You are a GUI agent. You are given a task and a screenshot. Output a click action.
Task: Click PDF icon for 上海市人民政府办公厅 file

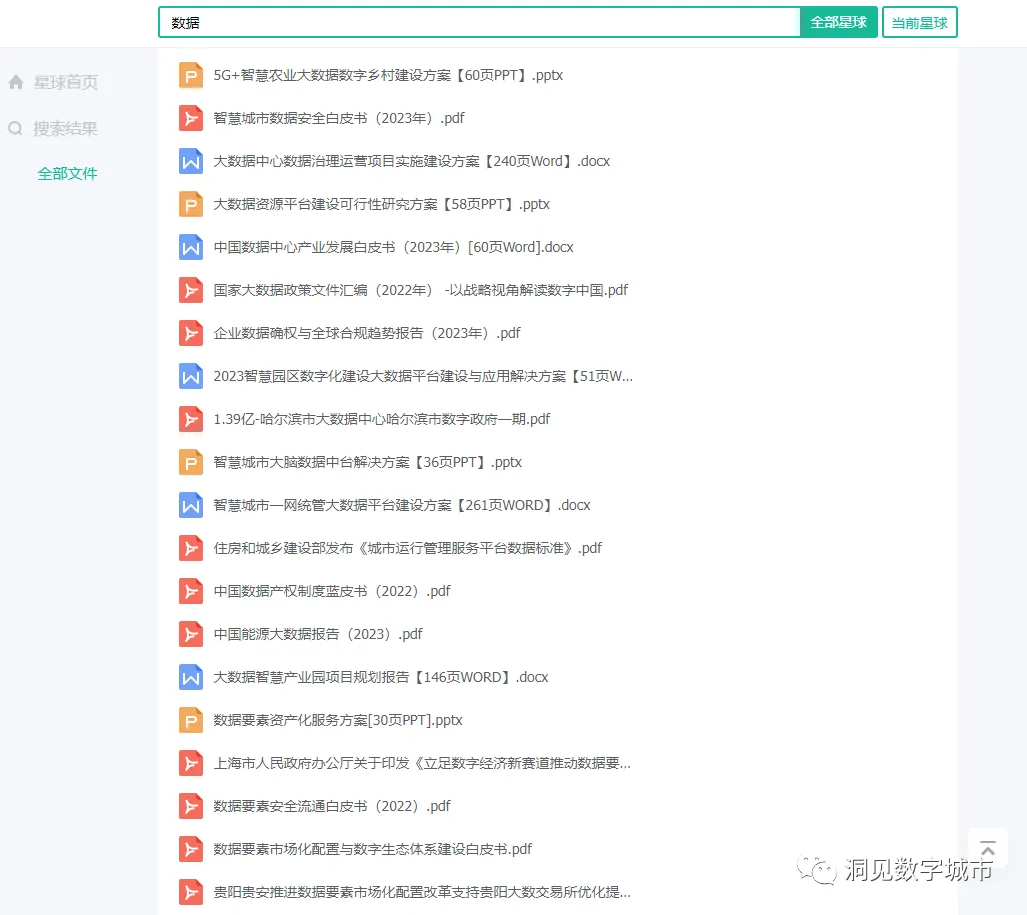click(191, 764)
